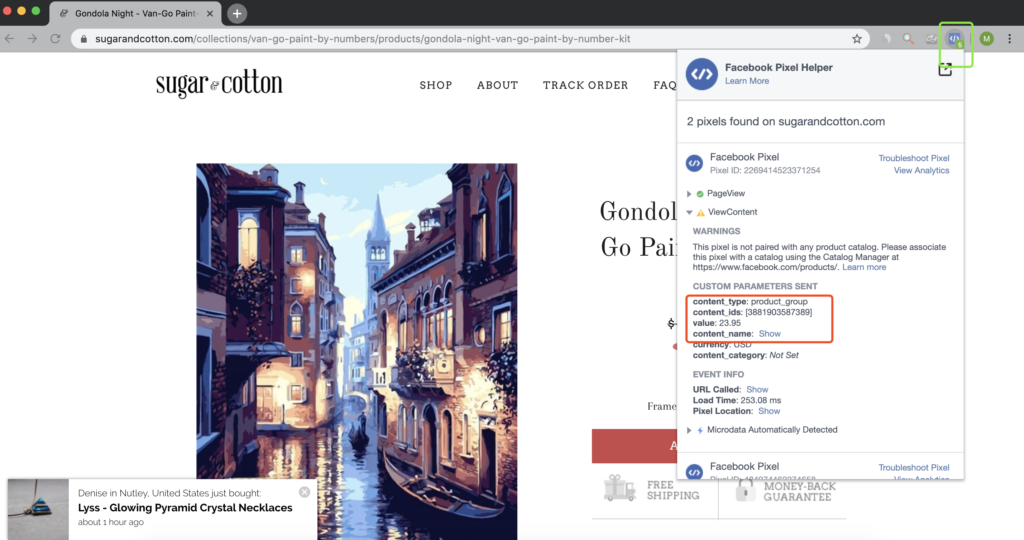
Task: Expand the PageView event
Action: point(690,194)
